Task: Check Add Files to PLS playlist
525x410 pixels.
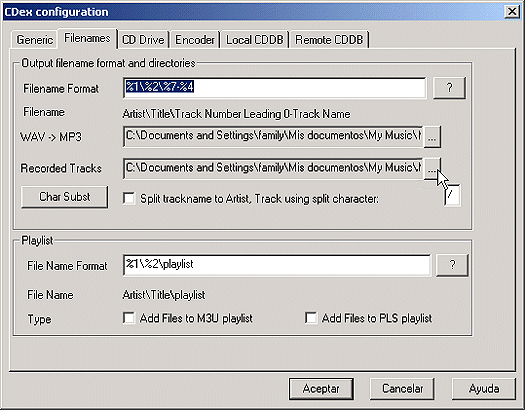Action: click(x=311, y=318)
